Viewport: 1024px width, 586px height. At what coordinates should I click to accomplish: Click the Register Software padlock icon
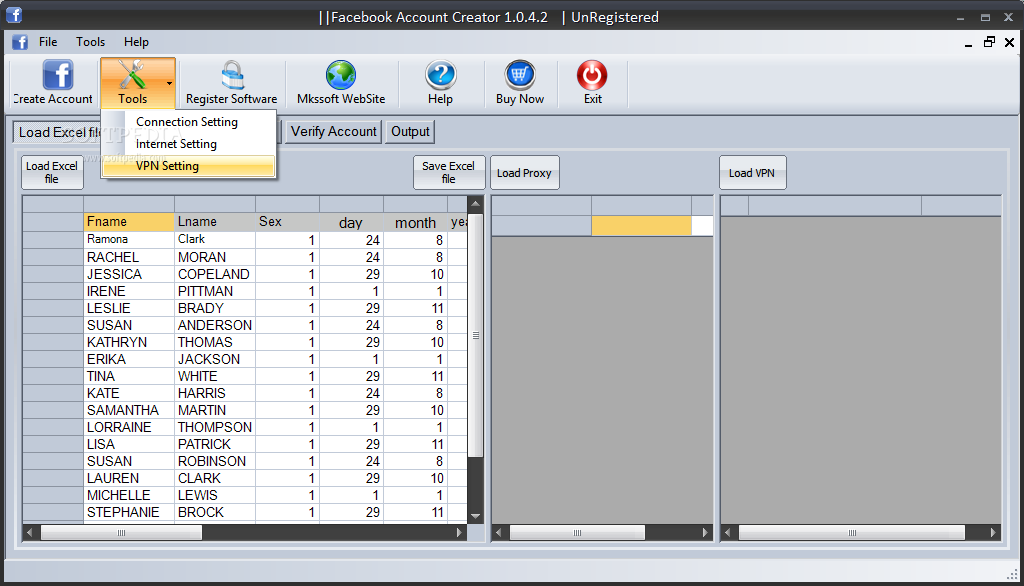tap(232, 75)
